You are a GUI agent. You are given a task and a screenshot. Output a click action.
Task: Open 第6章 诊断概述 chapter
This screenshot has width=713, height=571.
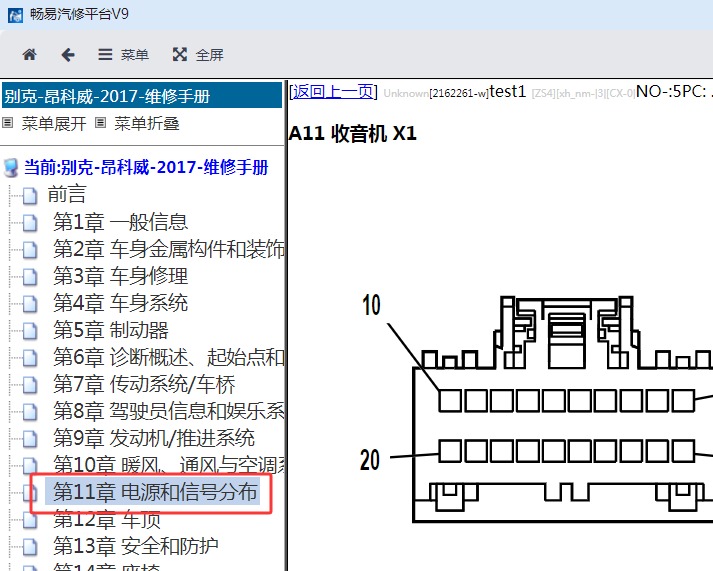coord(169,357)
